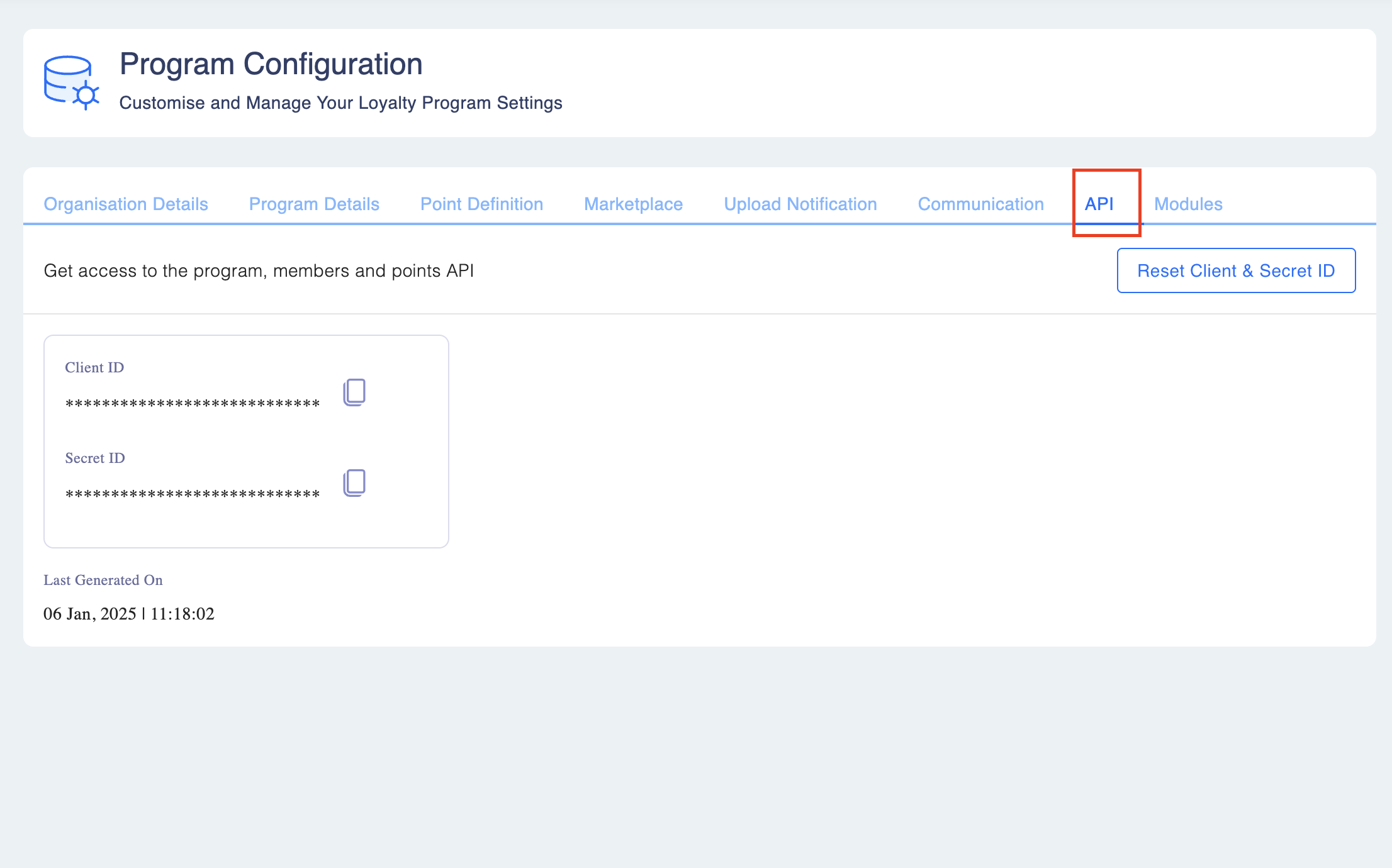1392x868 pixels.
Task: Click the Client ID label
Action: click(x=94, y=367)
